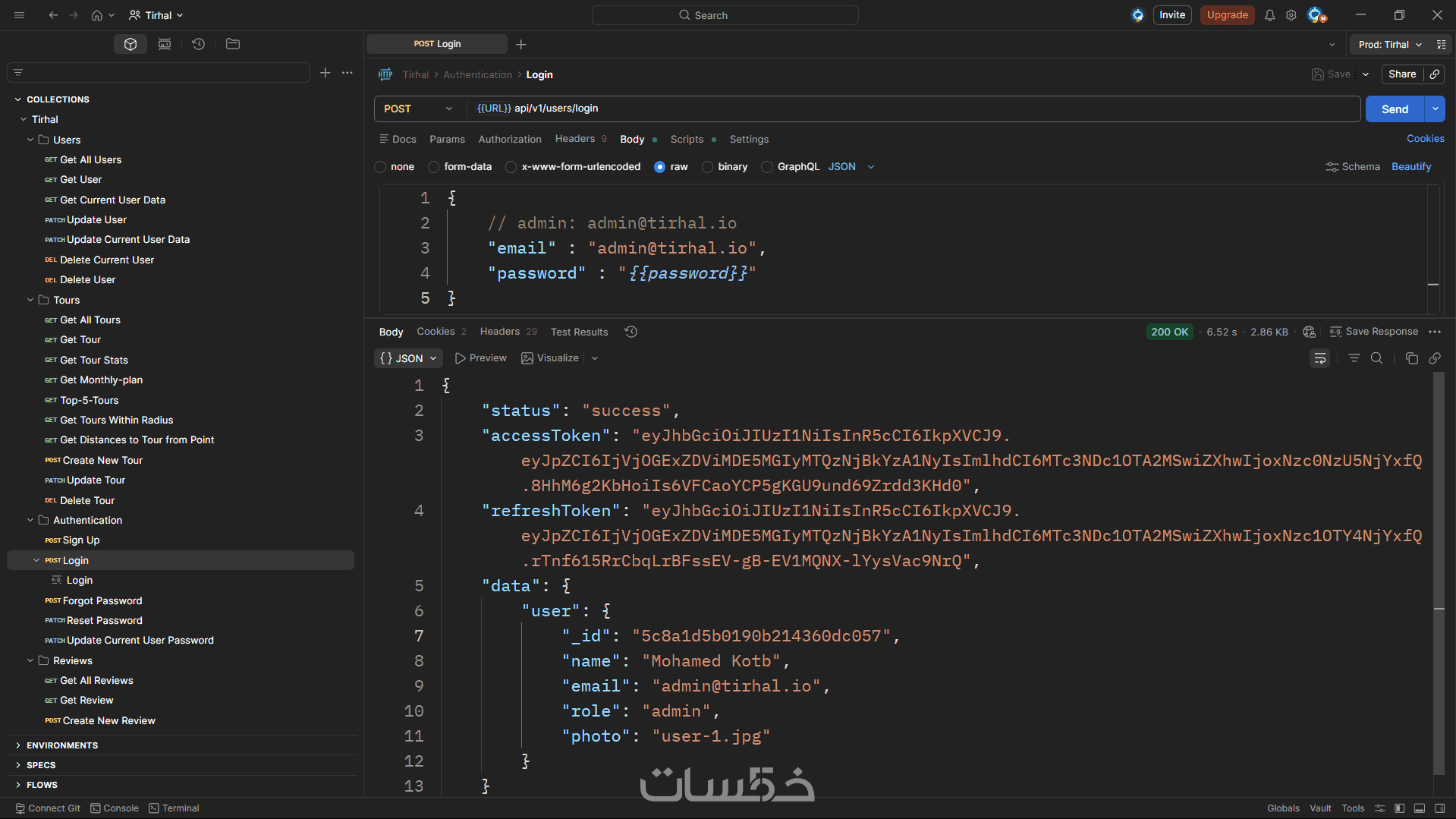Open the Environments sidebar icon

[x=165, y=44]
